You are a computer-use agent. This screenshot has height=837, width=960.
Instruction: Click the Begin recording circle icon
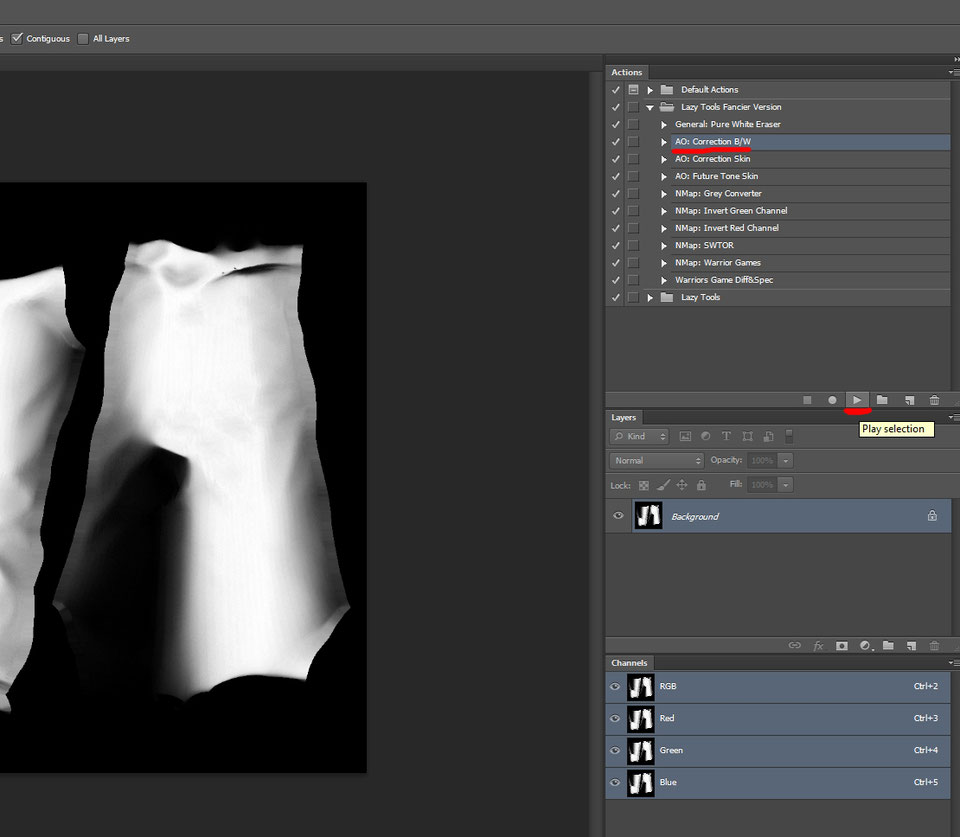click(x=832, y=400)
